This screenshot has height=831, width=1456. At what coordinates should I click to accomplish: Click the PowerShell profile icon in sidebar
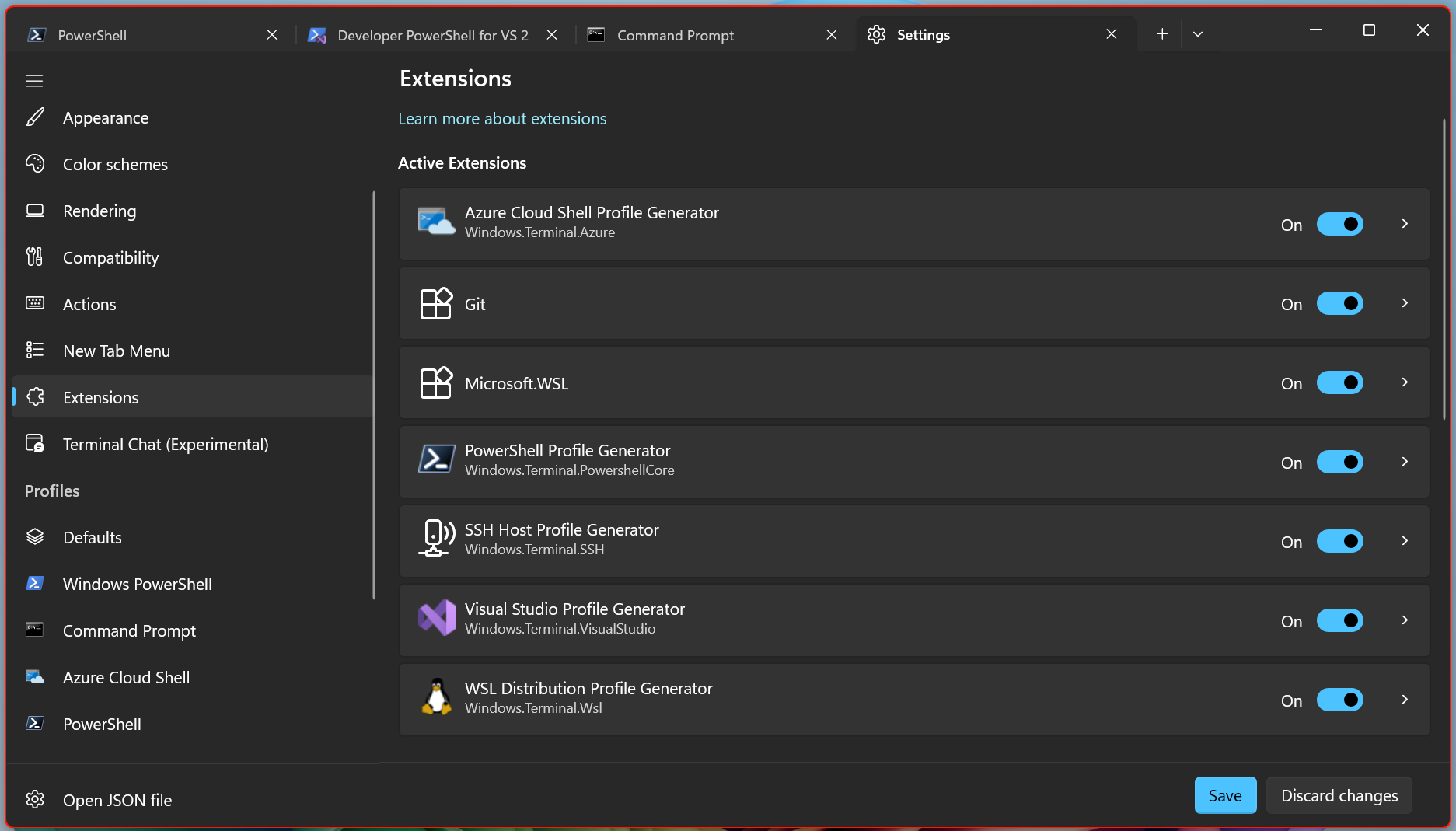pyautogui.click(x=35, y=724)
